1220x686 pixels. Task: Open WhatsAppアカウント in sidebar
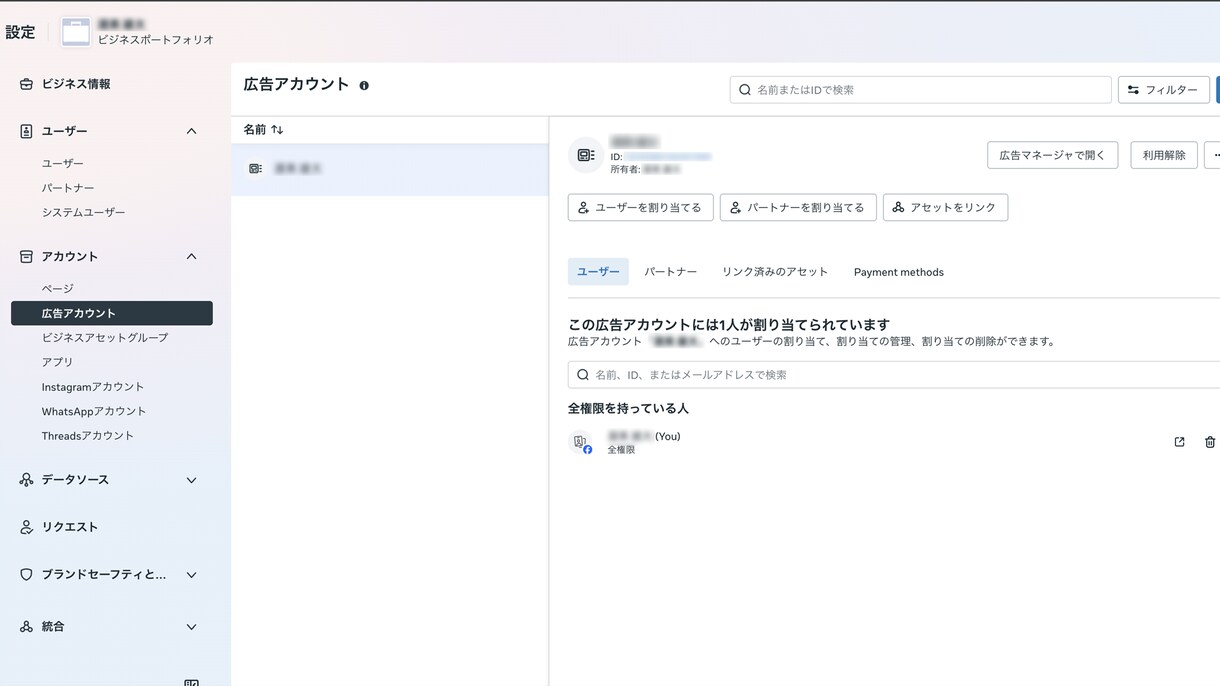[x=94, y=411]
